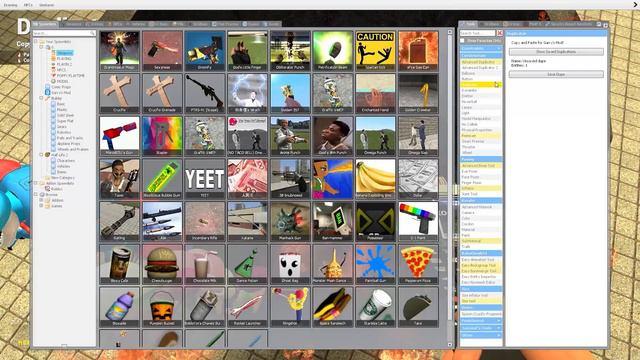Pick the Katana weapon icon

pyautogui.click(x=247, y=221)
